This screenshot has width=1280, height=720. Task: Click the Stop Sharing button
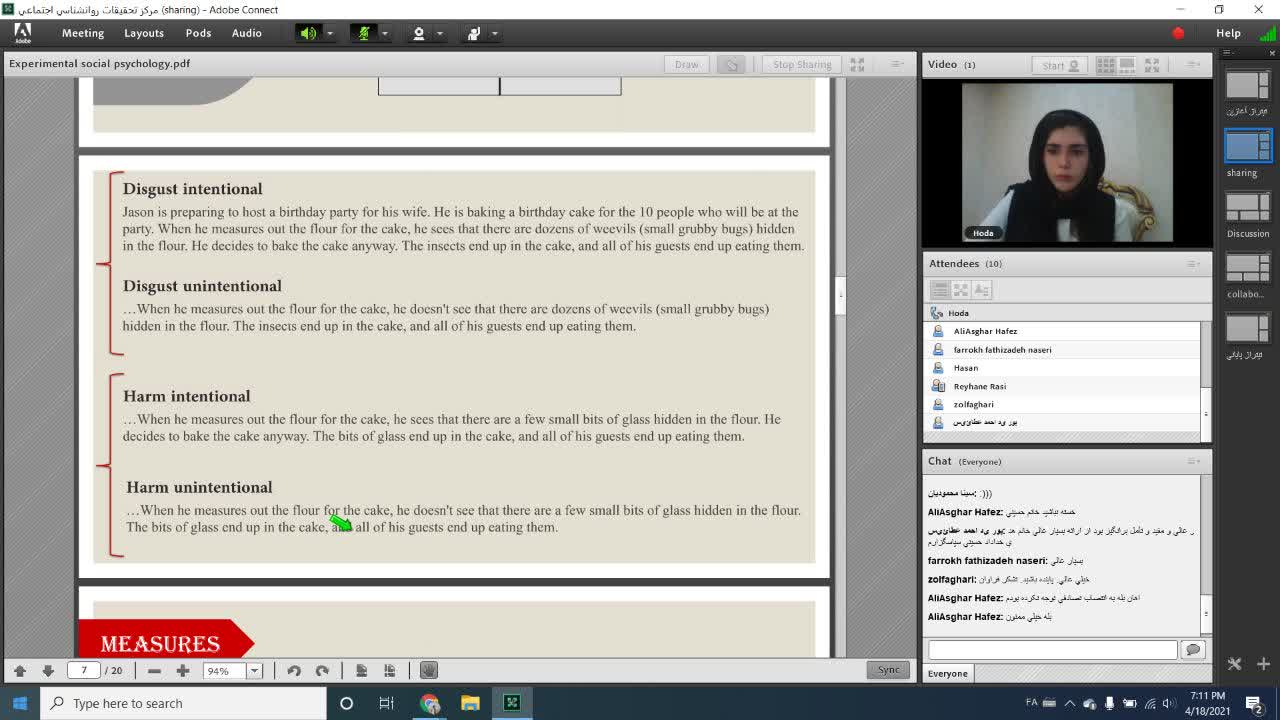pyautogui.click(x=802, y=64)
